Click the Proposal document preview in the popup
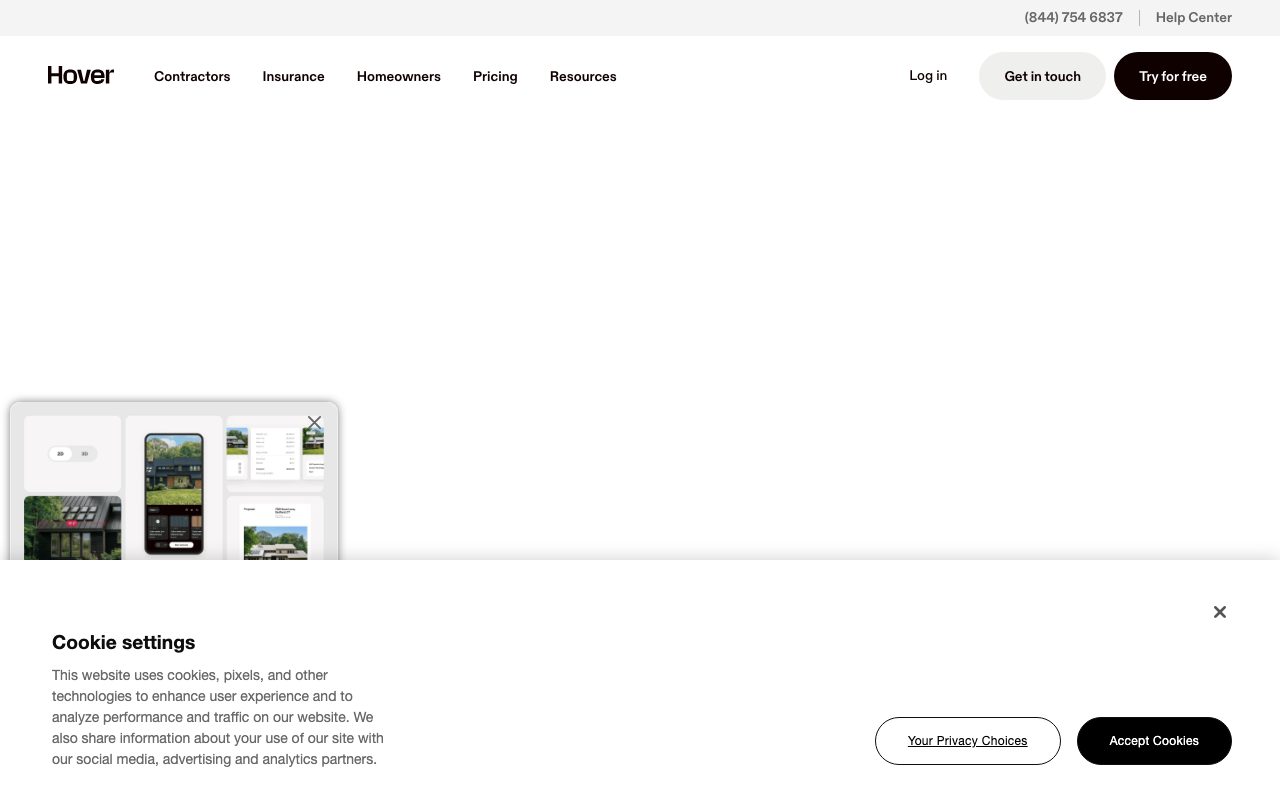Image resolution: width=1280 pixels, height=800 pixels. [x=275, y=529]
